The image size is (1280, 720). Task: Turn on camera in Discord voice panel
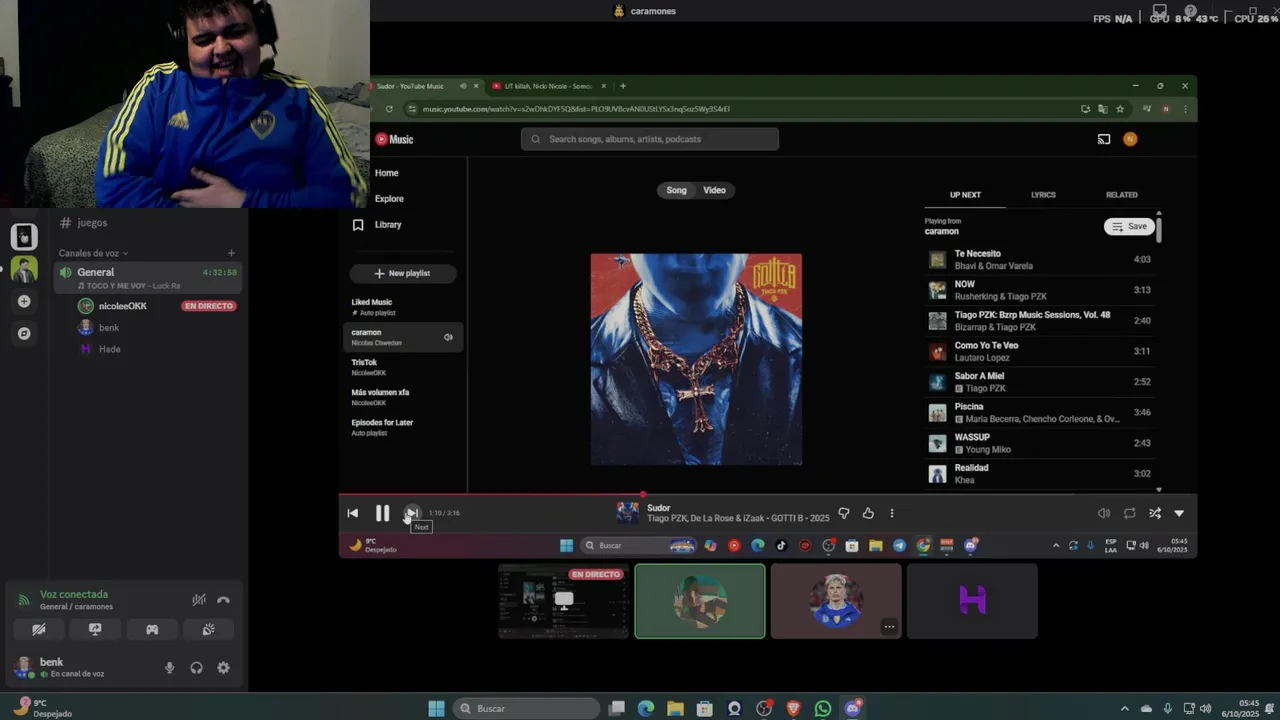click(x=38, y=630)
